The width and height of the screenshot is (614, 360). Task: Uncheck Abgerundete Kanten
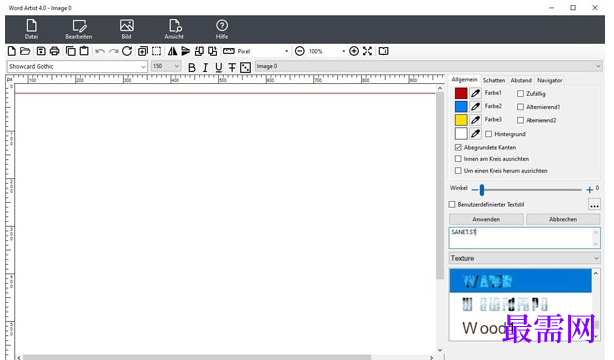[x=458, y=147]
